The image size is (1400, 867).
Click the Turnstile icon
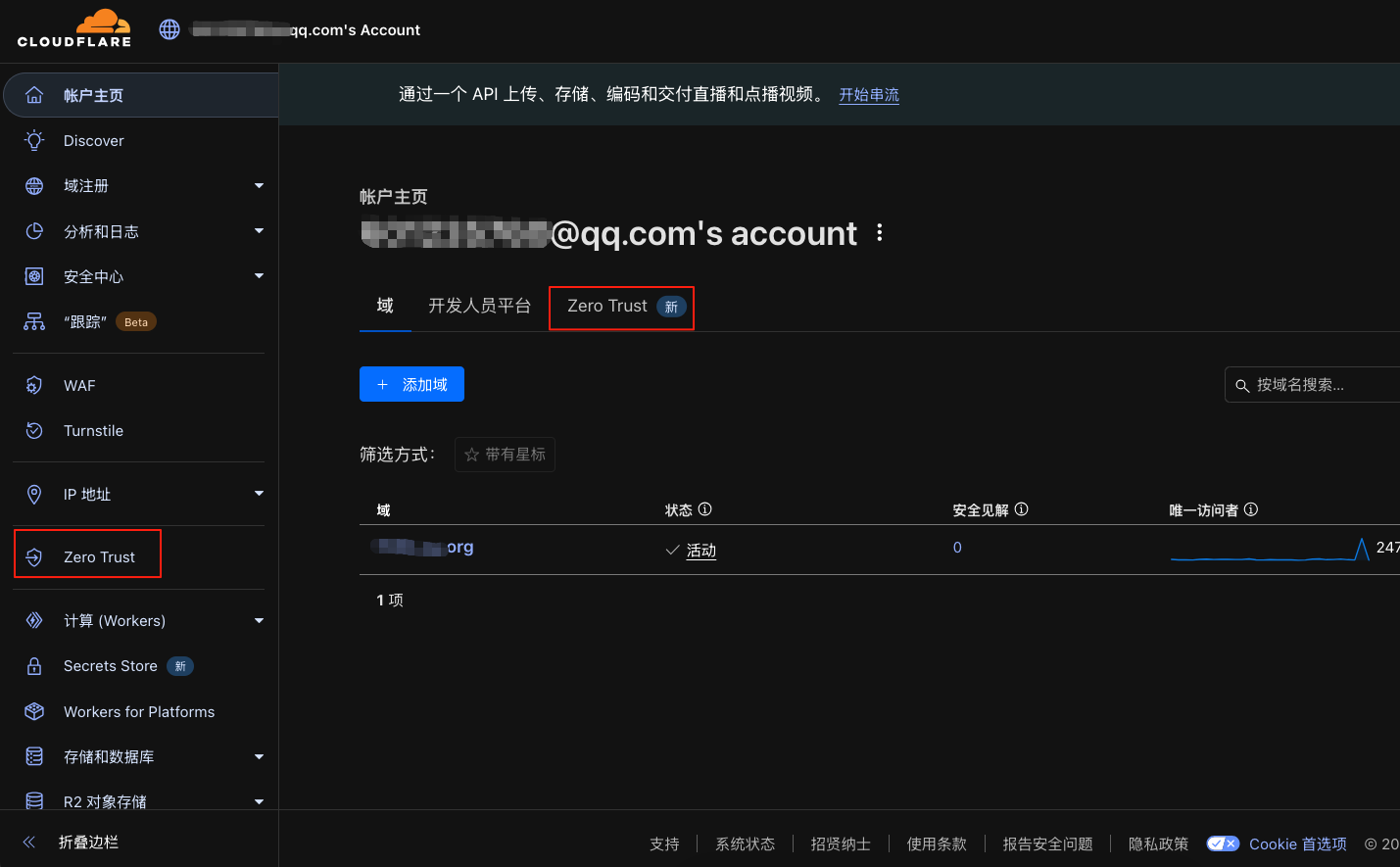34,430
